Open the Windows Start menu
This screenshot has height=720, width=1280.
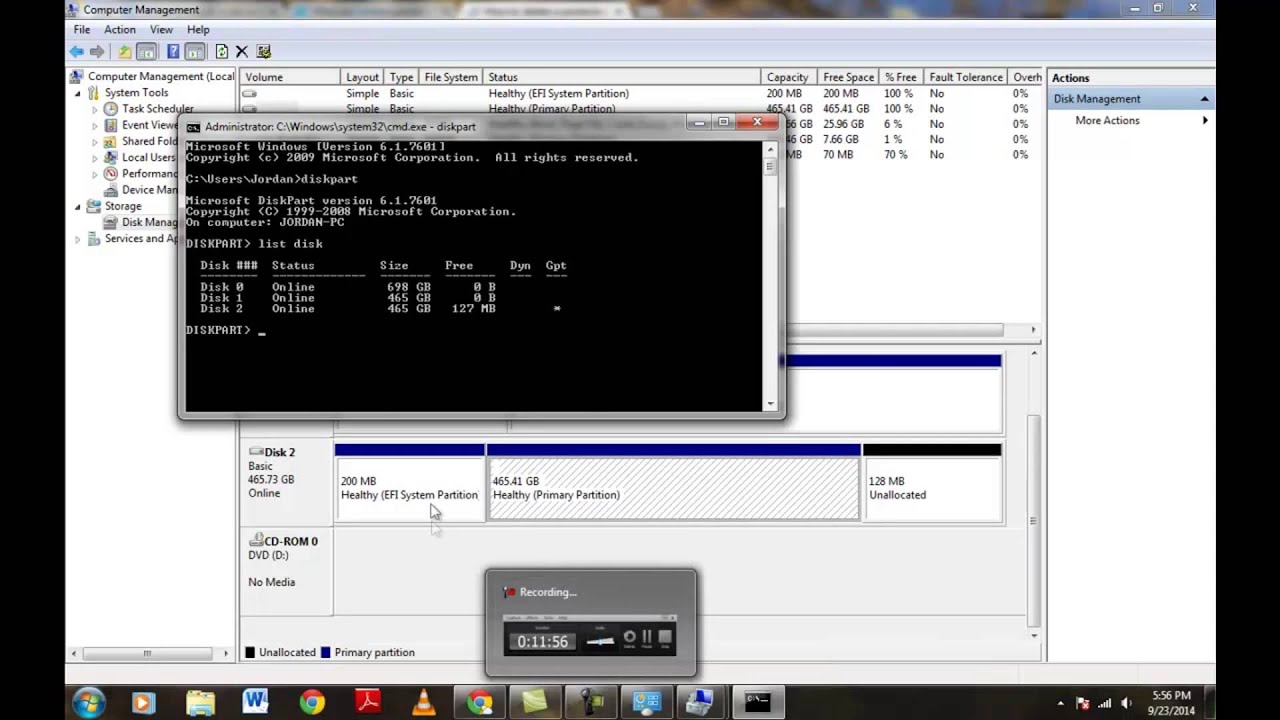click(88, 703)
